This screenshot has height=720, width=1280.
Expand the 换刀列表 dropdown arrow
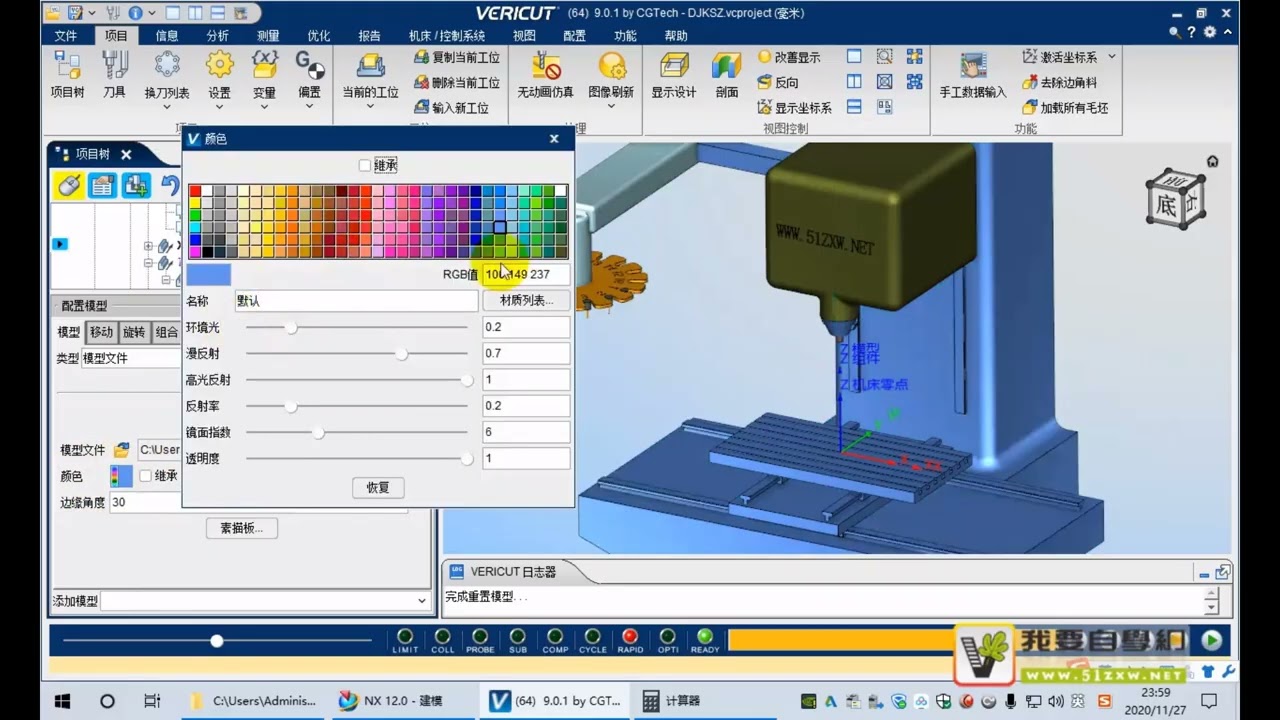(167, 105)
